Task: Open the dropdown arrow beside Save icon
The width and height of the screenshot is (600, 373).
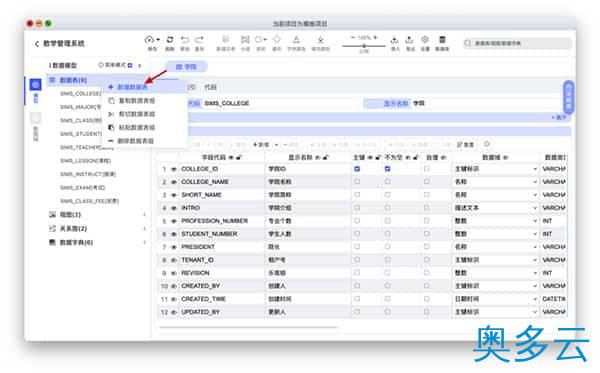Action: click(x=158, y=39)
